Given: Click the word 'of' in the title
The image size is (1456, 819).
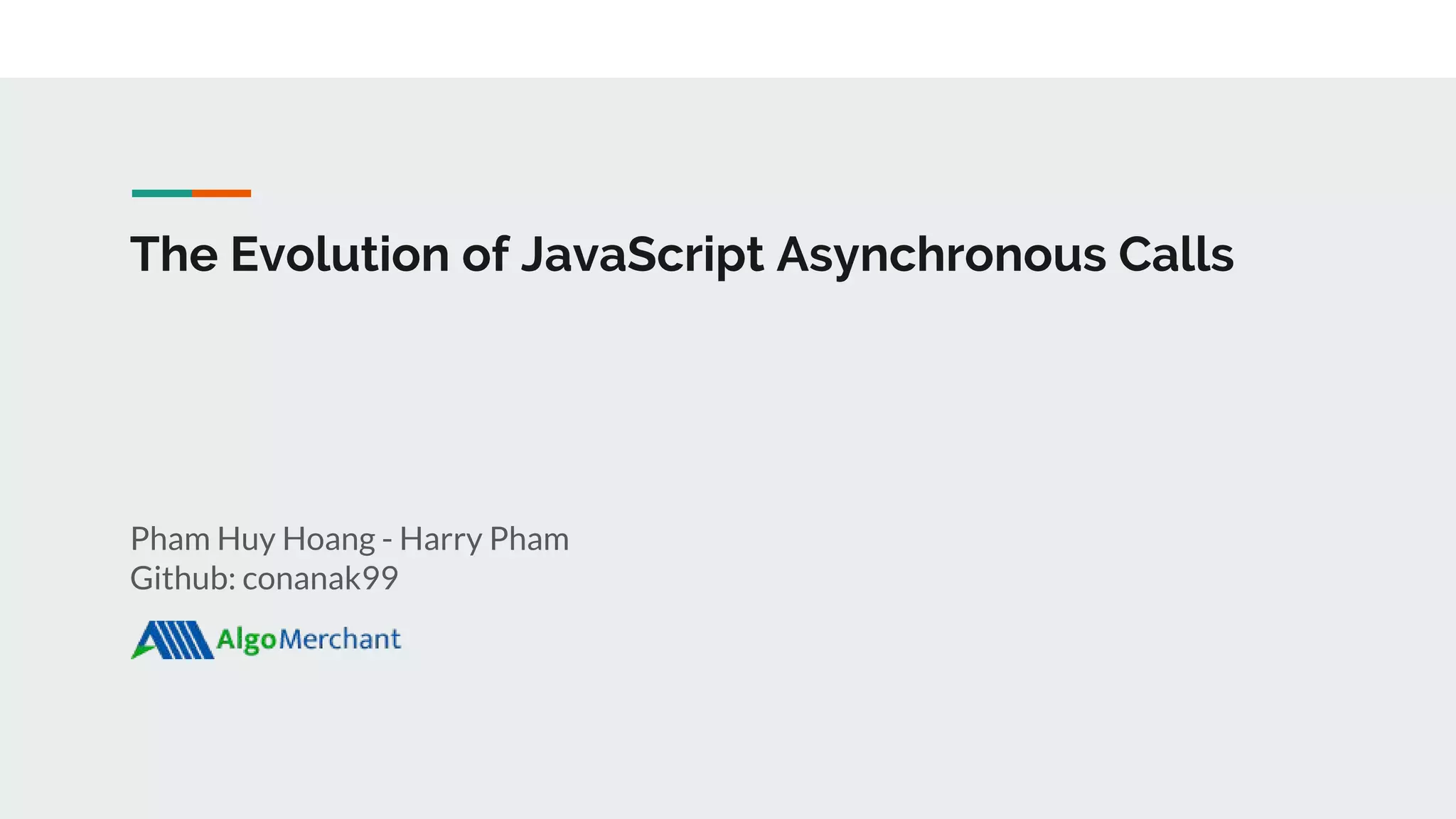Looking at the screenshot, I should coord(486,254).
